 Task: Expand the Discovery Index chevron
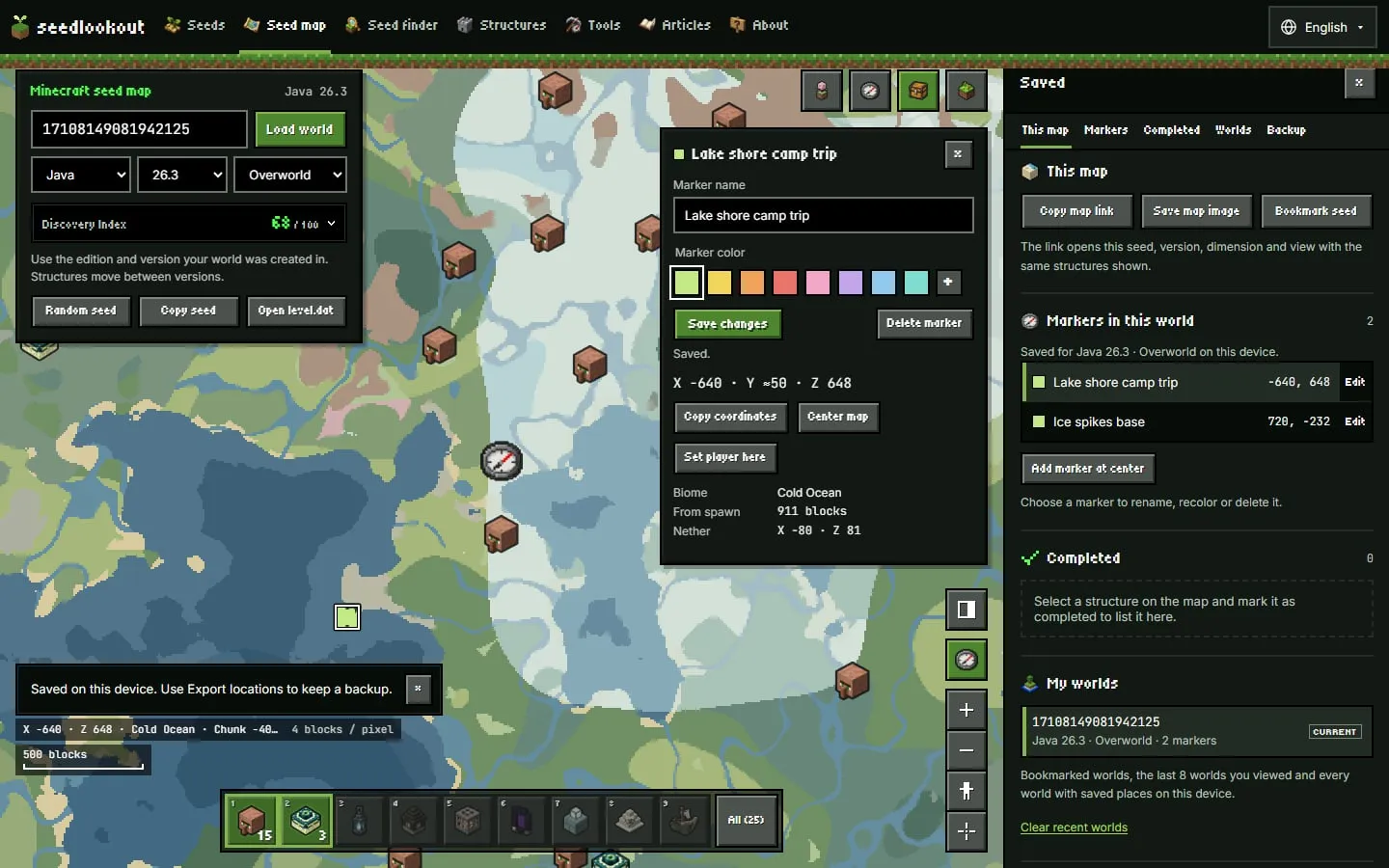[x=332, y=223]
